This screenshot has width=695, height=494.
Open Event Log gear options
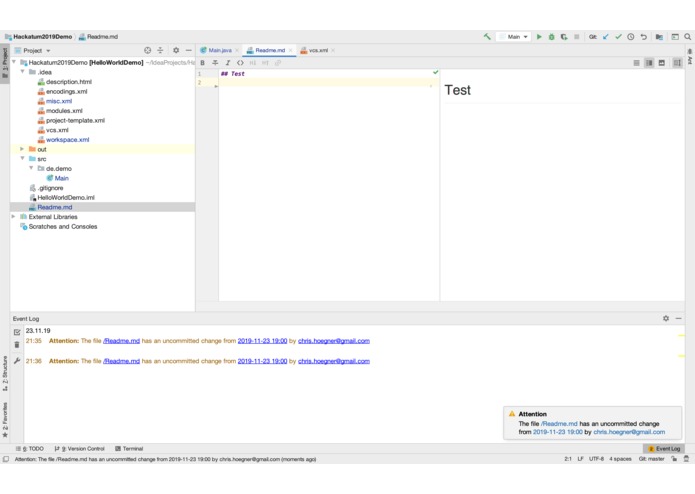666,318
